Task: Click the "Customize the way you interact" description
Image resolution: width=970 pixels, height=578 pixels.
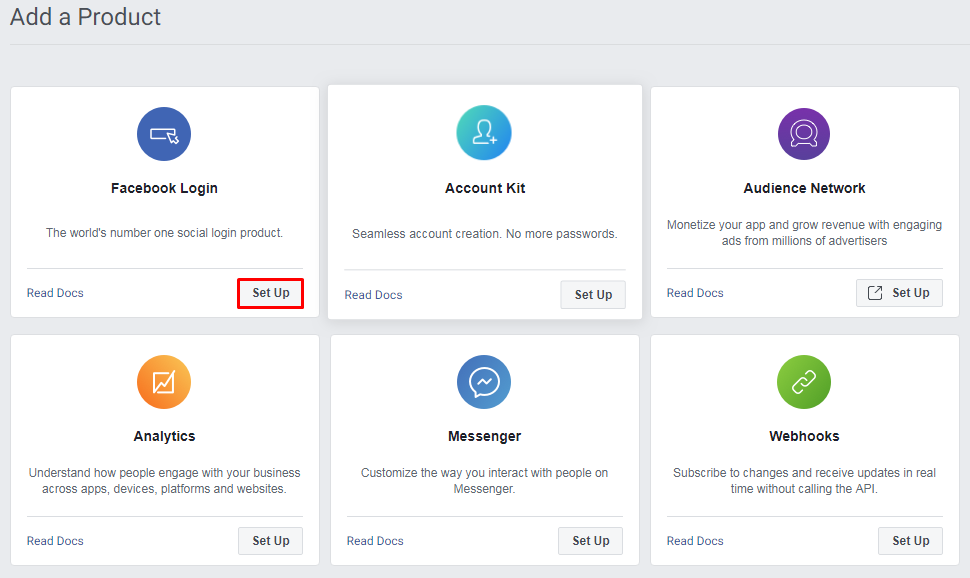Action: coord(484,481)
